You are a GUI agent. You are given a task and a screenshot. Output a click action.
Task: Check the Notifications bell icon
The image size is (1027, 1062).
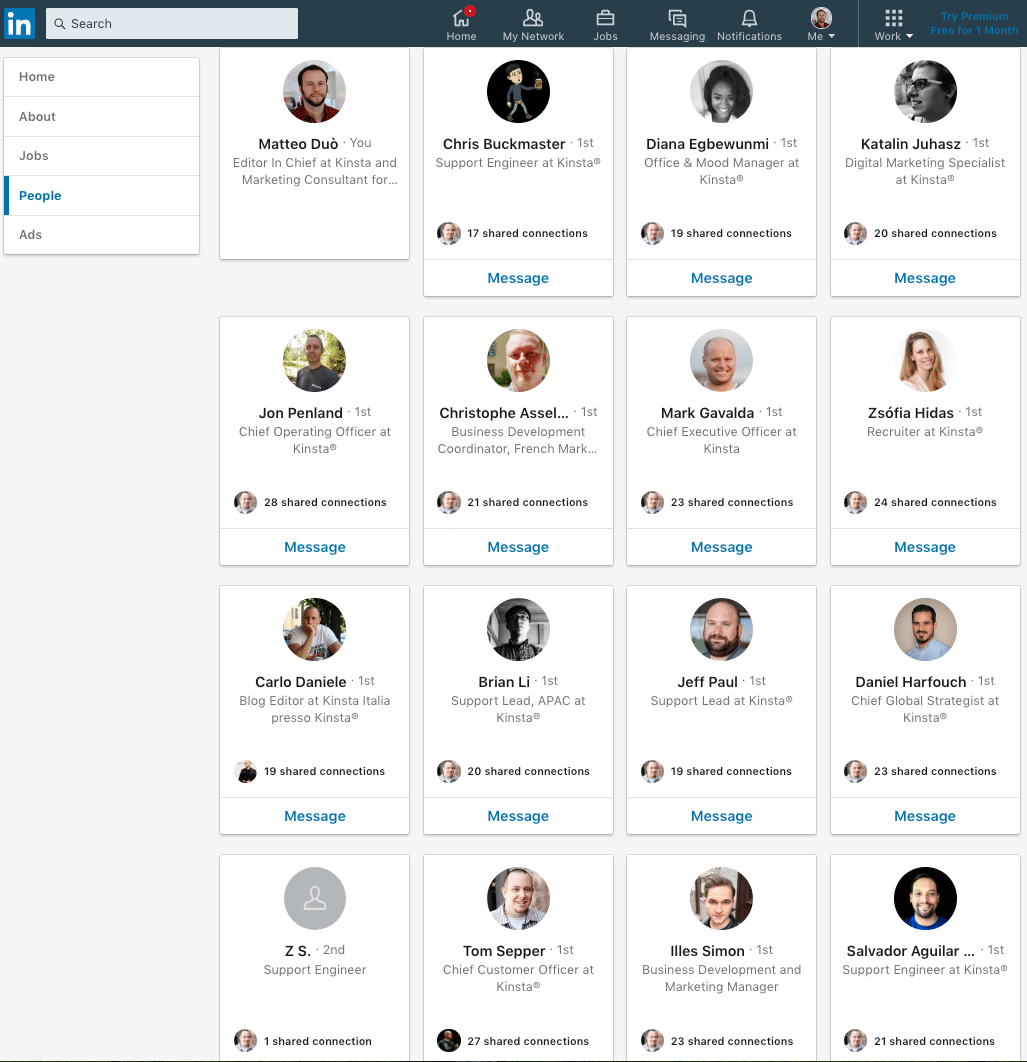pyautogui.click(x=749, y=17)
